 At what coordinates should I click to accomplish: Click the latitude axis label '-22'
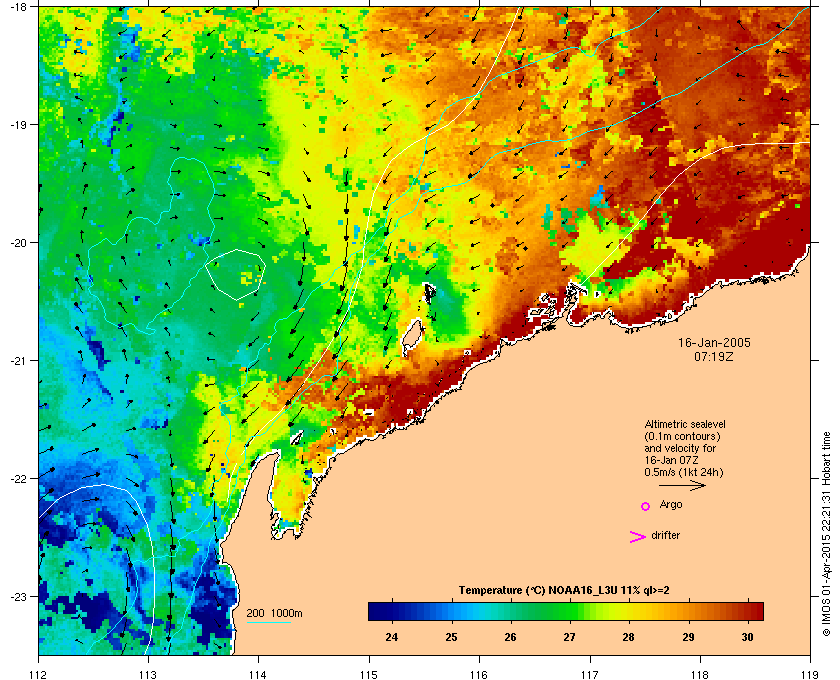pyautogui.click(x=18, y=478)
